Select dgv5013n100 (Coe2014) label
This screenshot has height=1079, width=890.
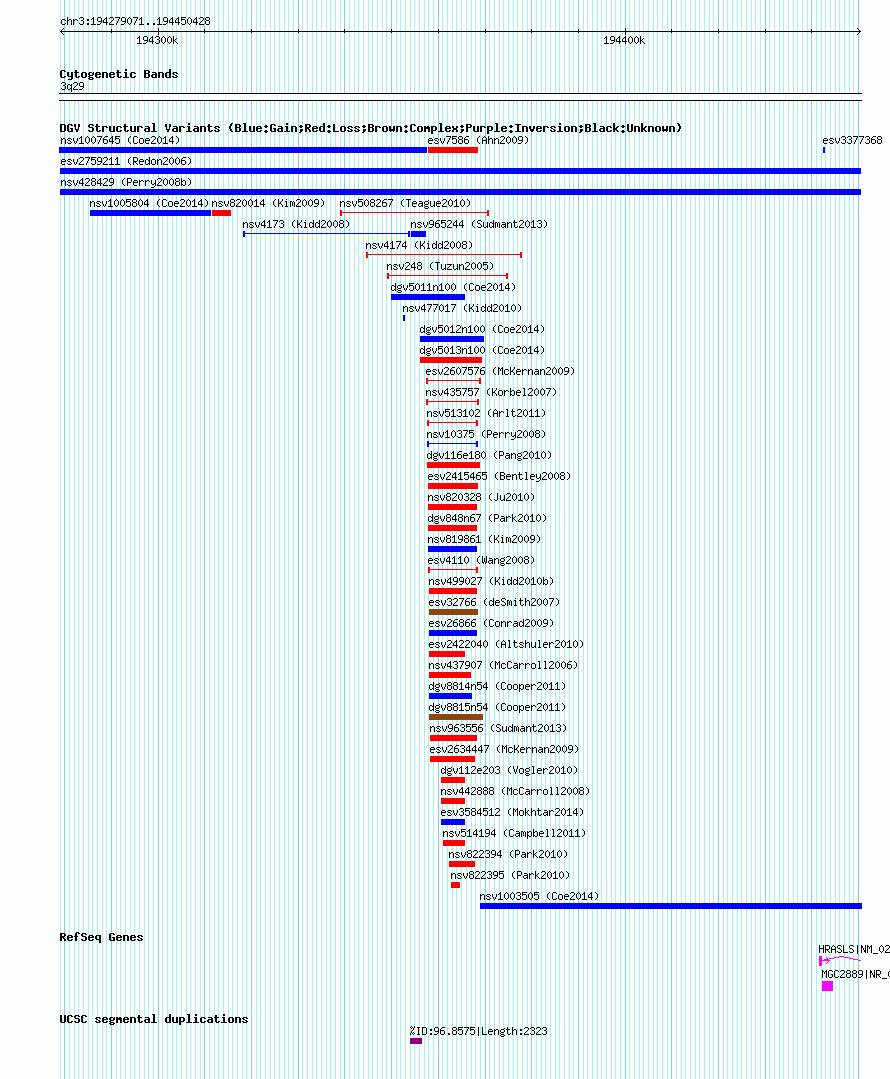click(x=482, y=350)
